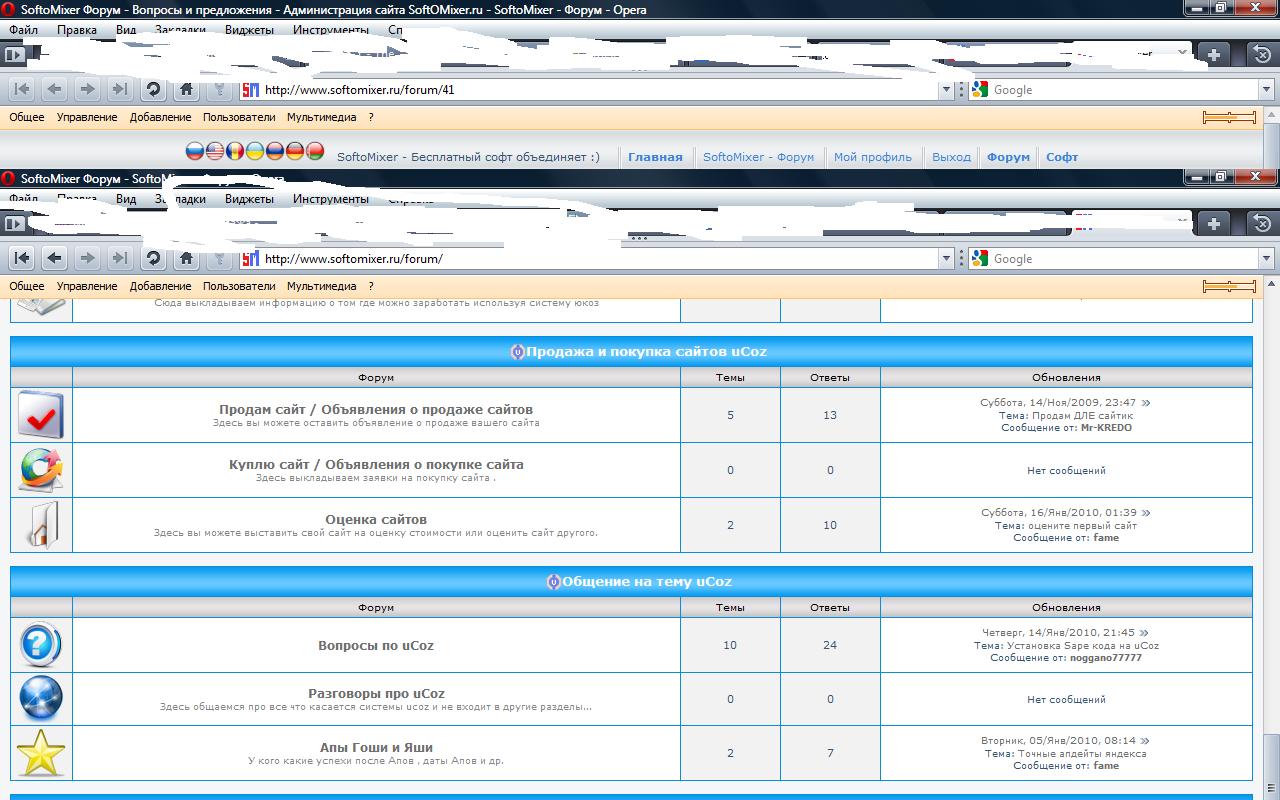Click the question mark icon for Вопросы по uCoz
This screenshot has height=800, width=1280.
tap(41, 645)
